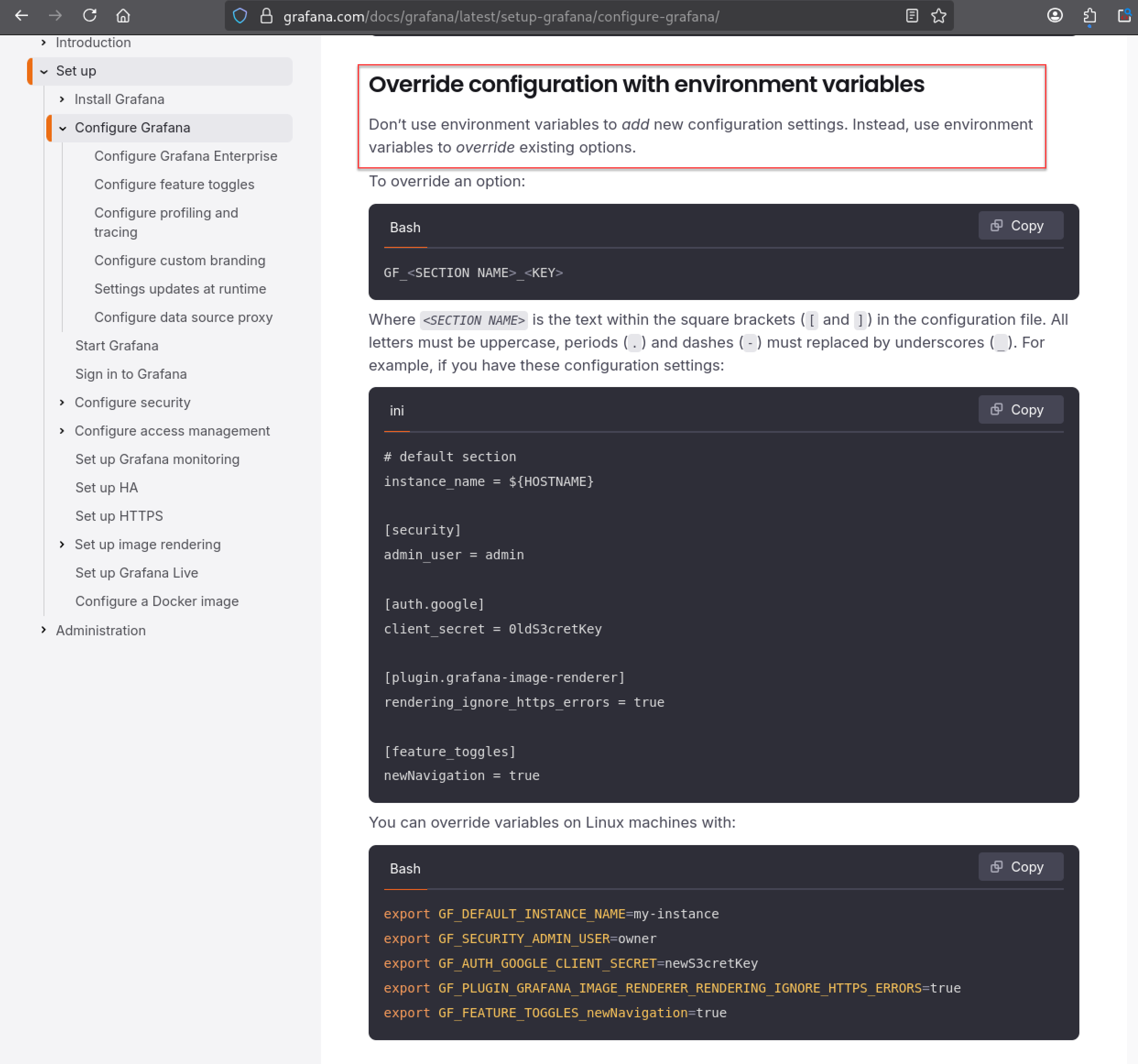The image size is (1138, 1064).
Task: Toggle reader view icon in address bar
Action: coord(912,16)
